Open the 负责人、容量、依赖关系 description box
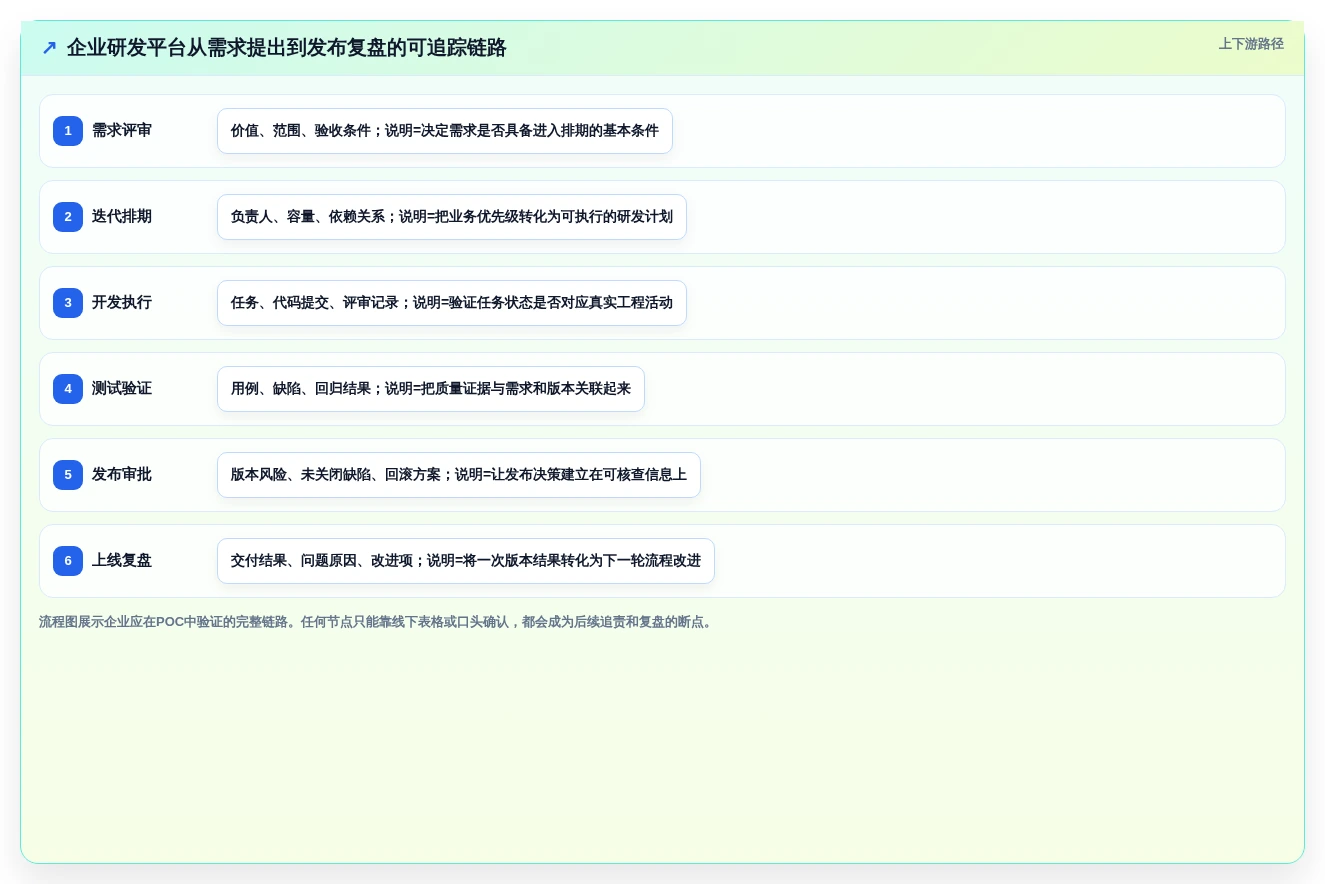This screenshot has width=1325, height=884. (x=452, y=217)
